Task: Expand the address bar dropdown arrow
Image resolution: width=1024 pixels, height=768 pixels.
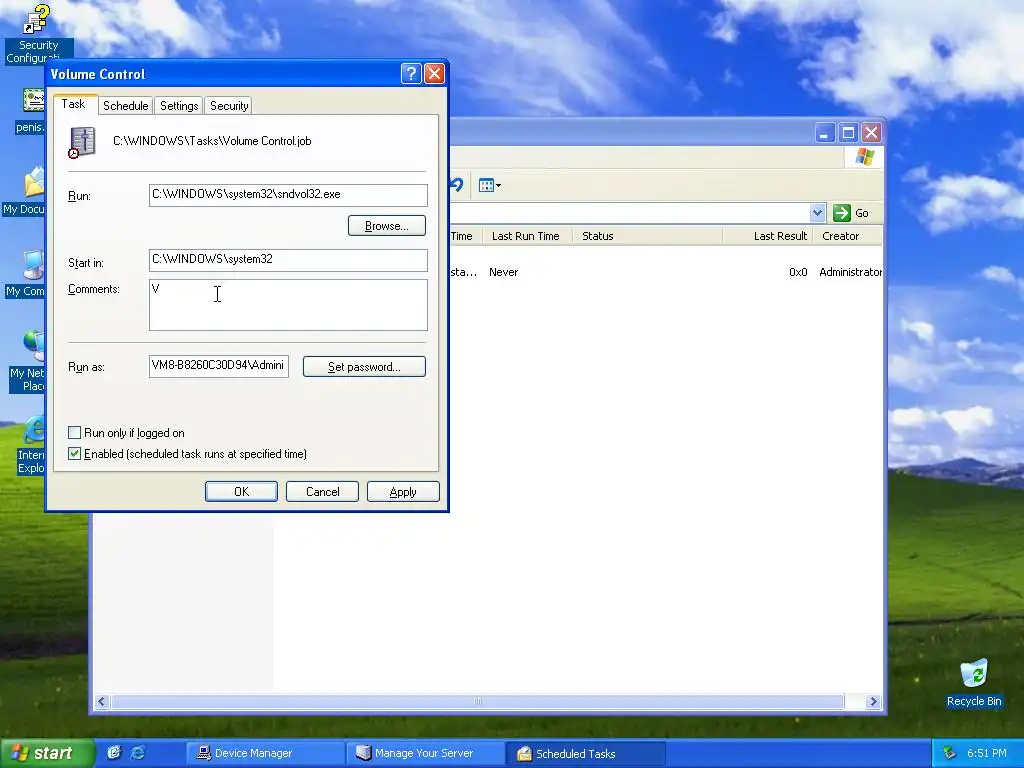Action: pyautogui.click(x=817, y=213)
